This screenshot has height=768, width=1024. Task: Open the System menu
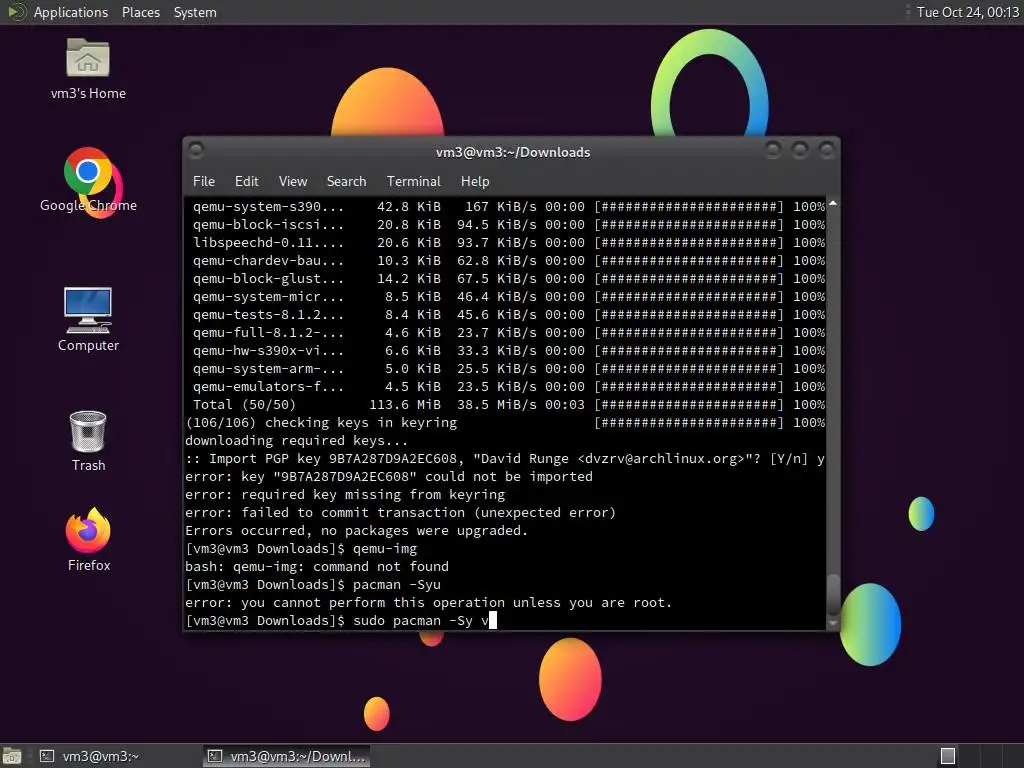pos(195,12)
